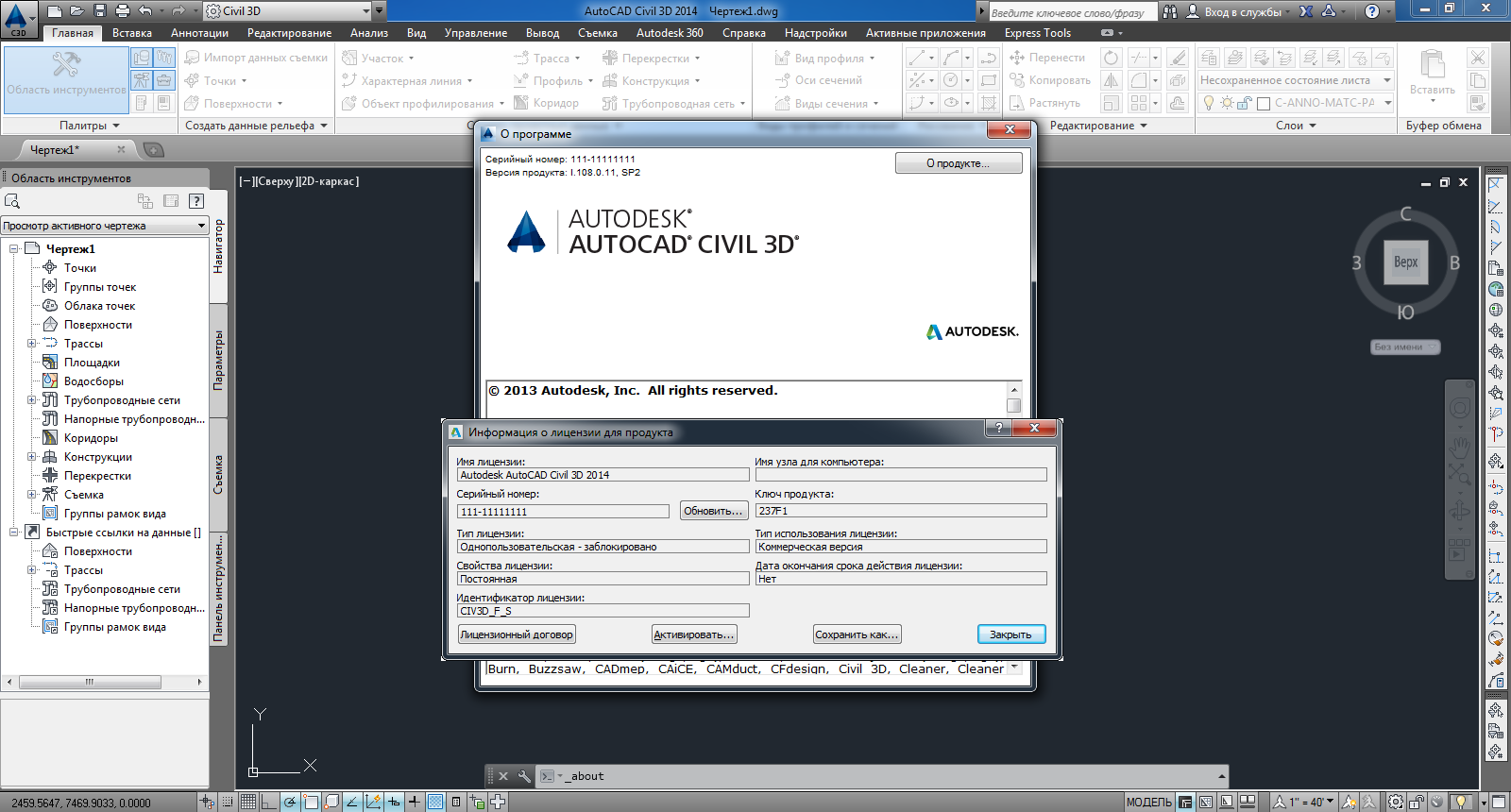This screenshot has width=1511, height=812.
Task: Click the Toolspace horizontal scrollbar
Action: pos(104,682)
